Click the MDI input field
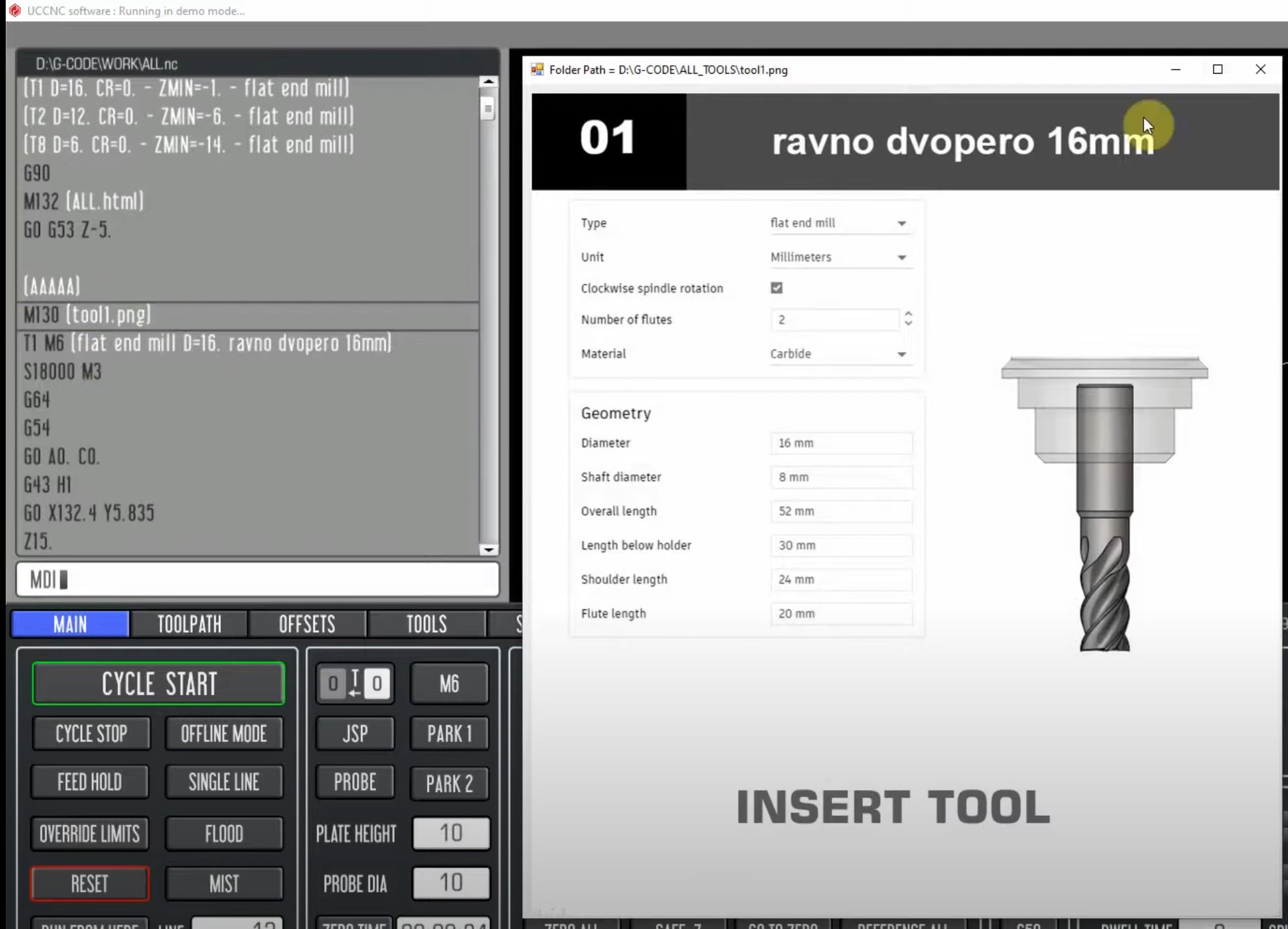Image resolution: width=1288 pixels, height=929 pixels. (257, 579)
